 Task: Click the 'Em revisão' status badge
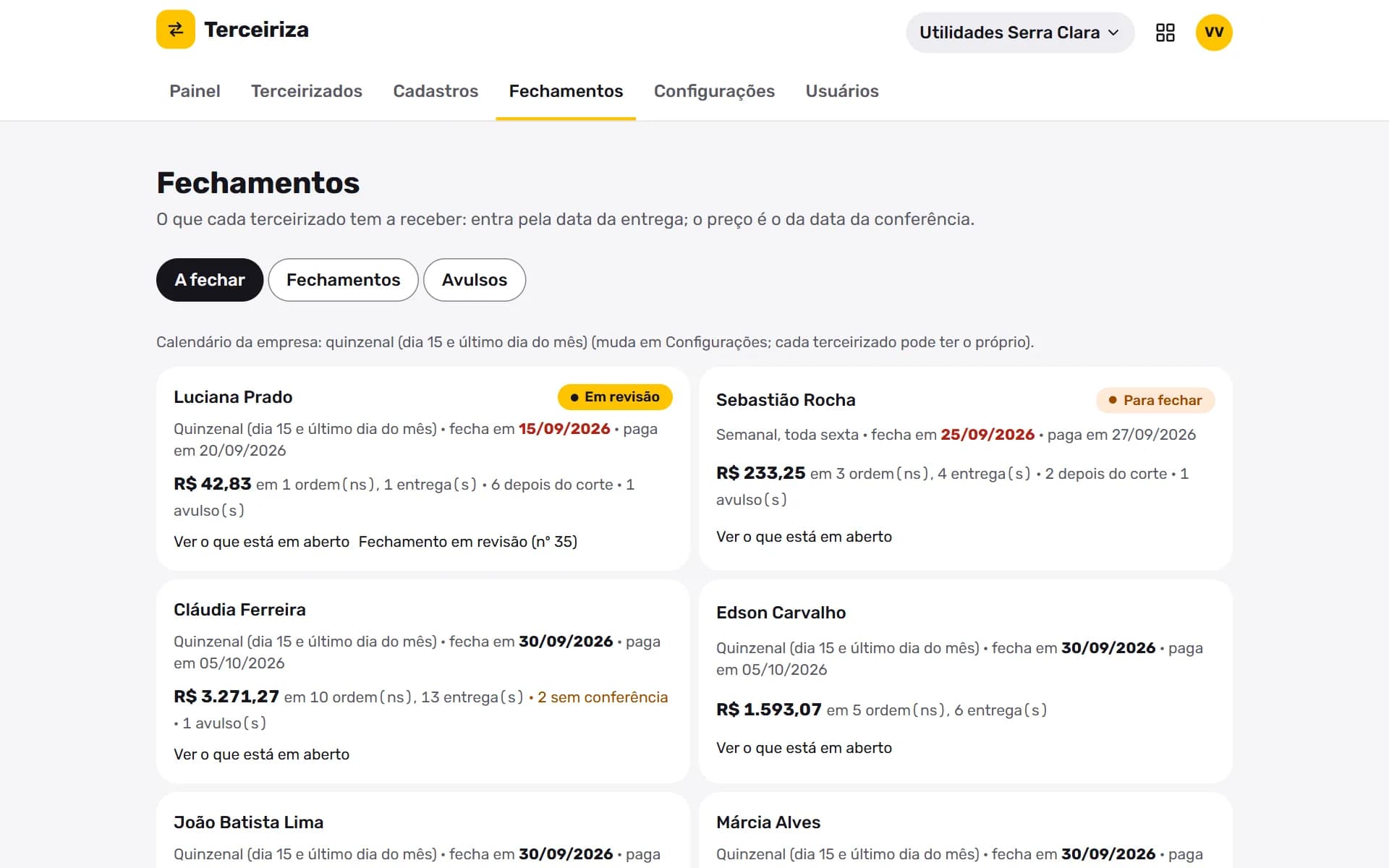[615, 397]
